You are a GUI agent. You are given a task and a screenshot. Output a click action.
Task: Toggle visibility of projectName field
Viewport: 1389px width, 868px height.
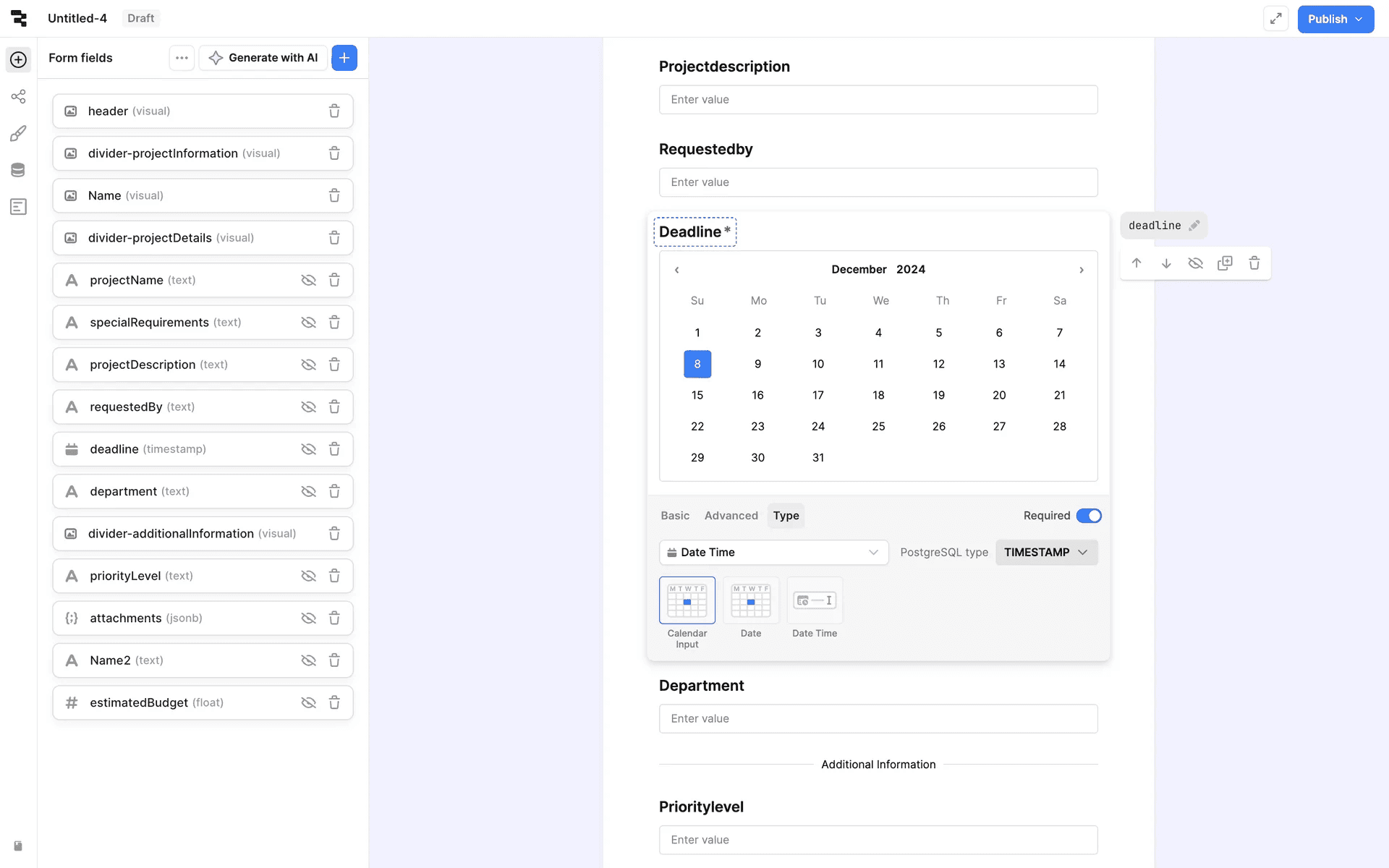[x=308, y=280]
